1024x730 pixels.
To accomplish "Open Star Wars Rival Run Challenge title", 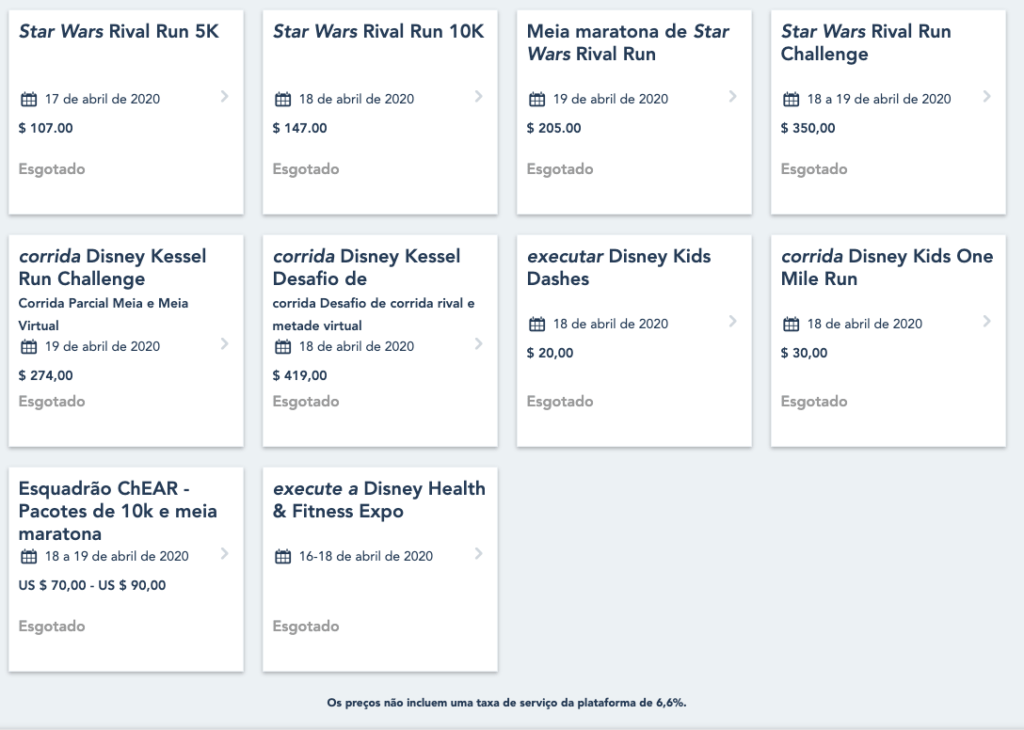I will click(866, 42).
